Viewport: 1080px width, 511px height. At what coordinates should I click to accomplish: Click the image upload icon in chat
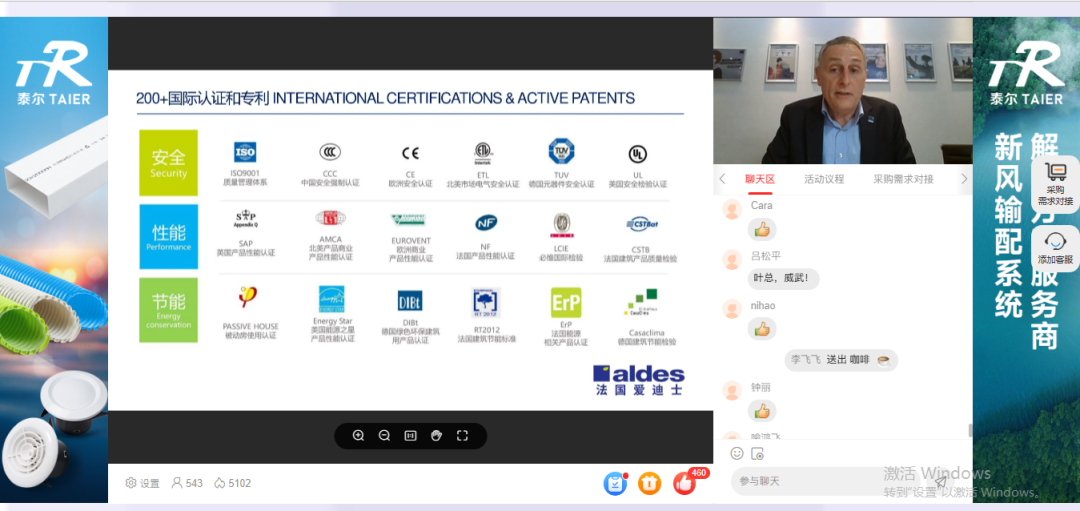757,453
